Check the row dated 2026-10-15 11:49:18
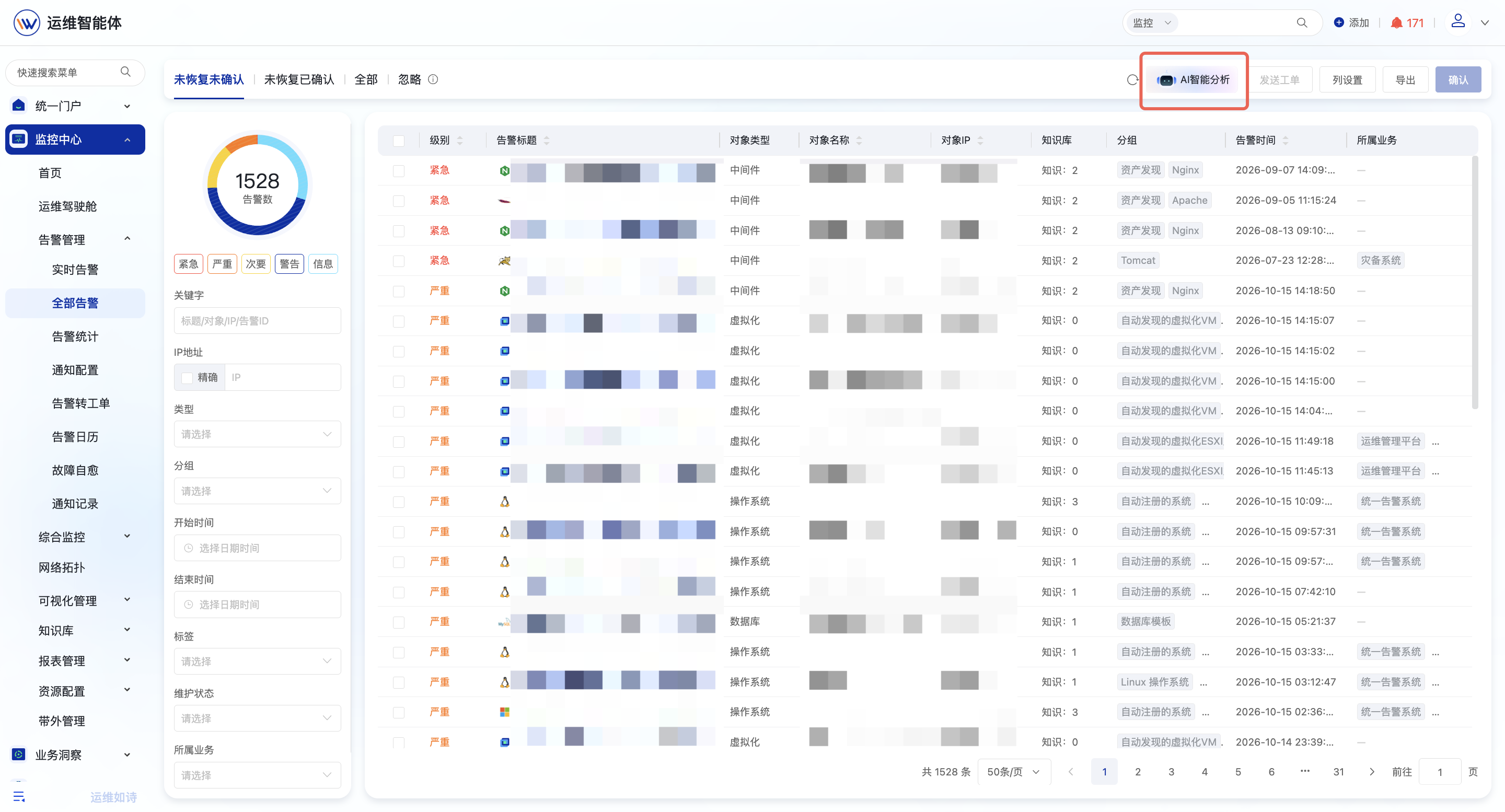The width and height of the screenshot is (1505, 812). [398, 441]
